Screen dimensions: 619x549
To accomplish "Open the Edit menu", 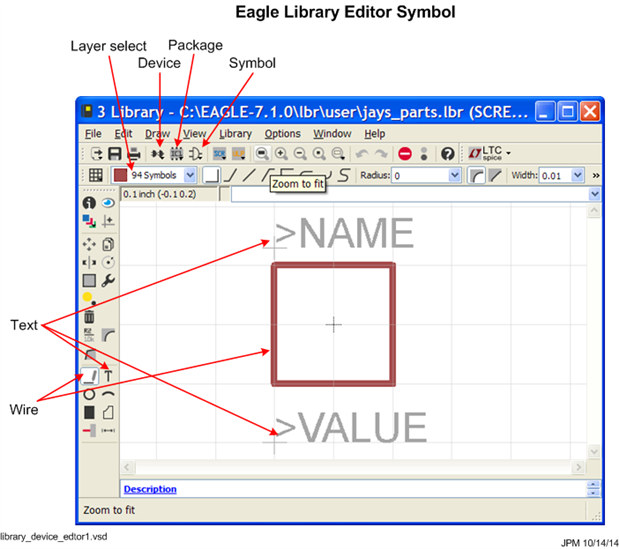I will click(x=123, y=134).
